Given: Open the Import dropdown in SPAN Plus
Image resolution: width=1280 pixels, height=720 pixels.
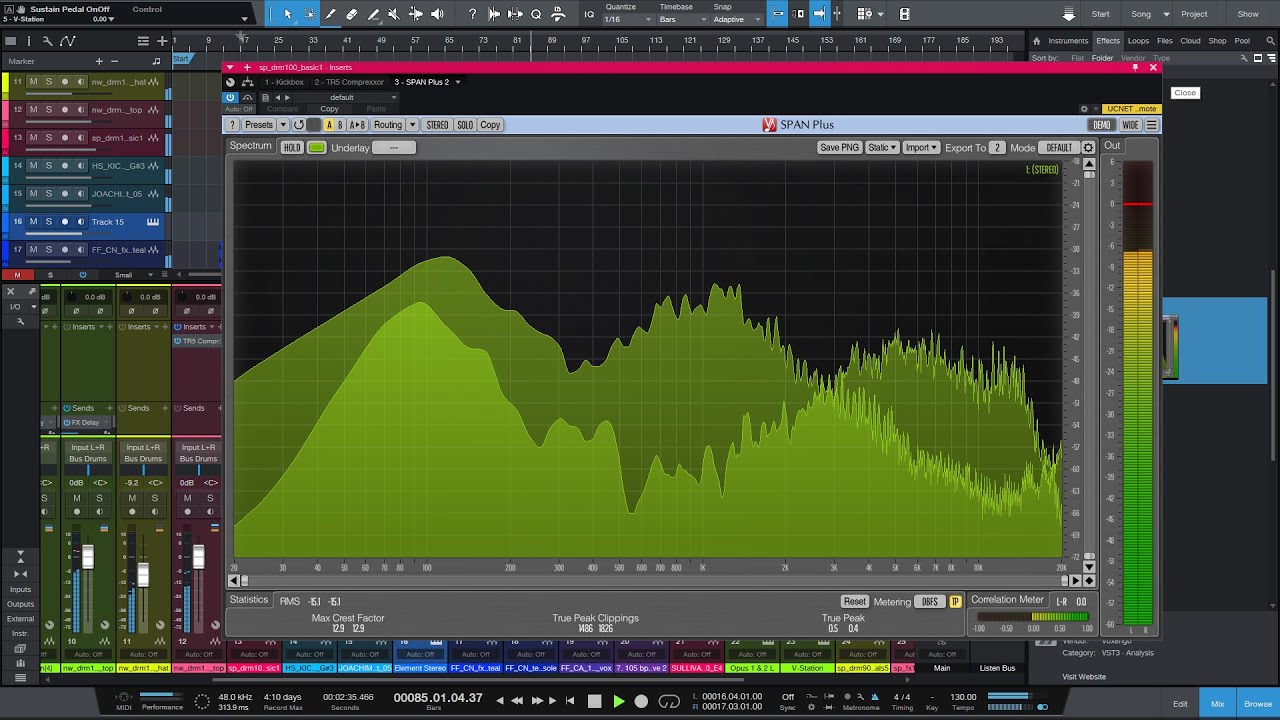Looking at the screenshot, I should [x=921, y=148].
